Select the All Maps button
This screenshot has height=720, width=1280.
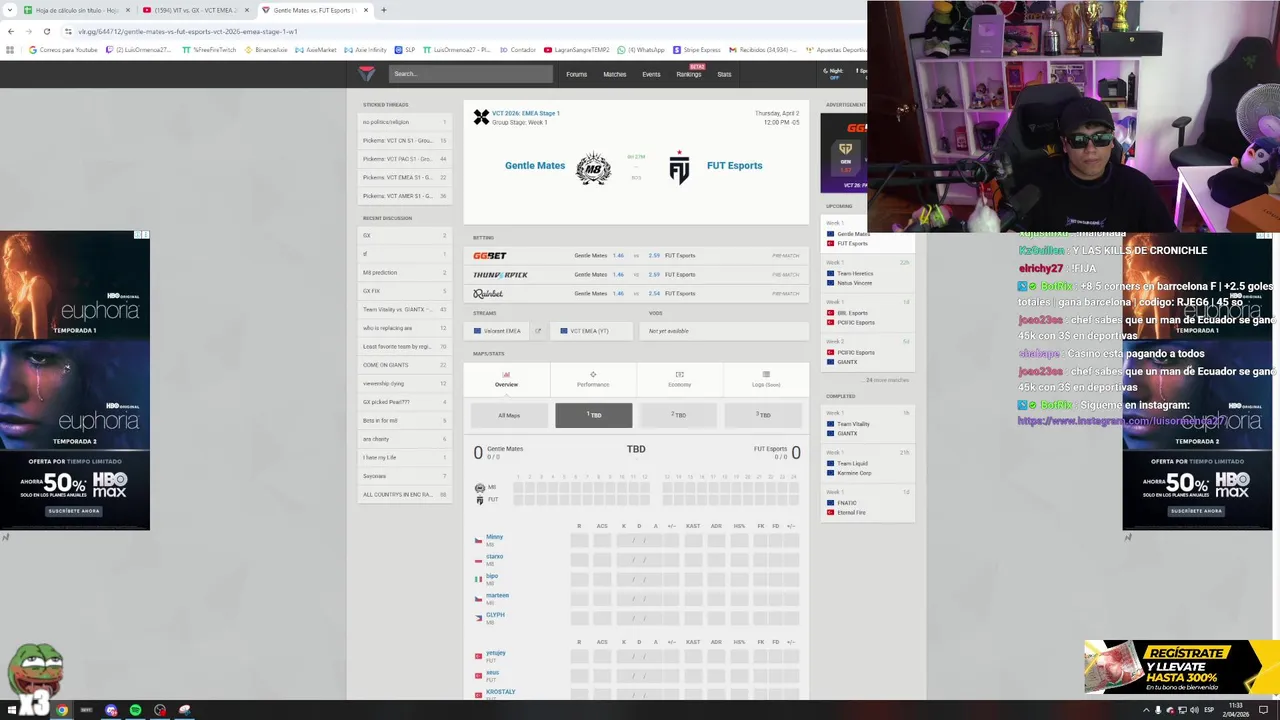[509, 415]
